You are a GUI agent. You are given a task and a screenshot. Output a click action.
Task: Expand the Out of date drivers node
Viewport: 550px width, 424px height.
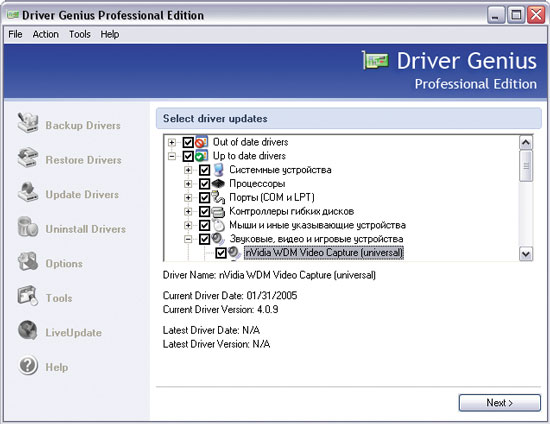pos(172,142)
